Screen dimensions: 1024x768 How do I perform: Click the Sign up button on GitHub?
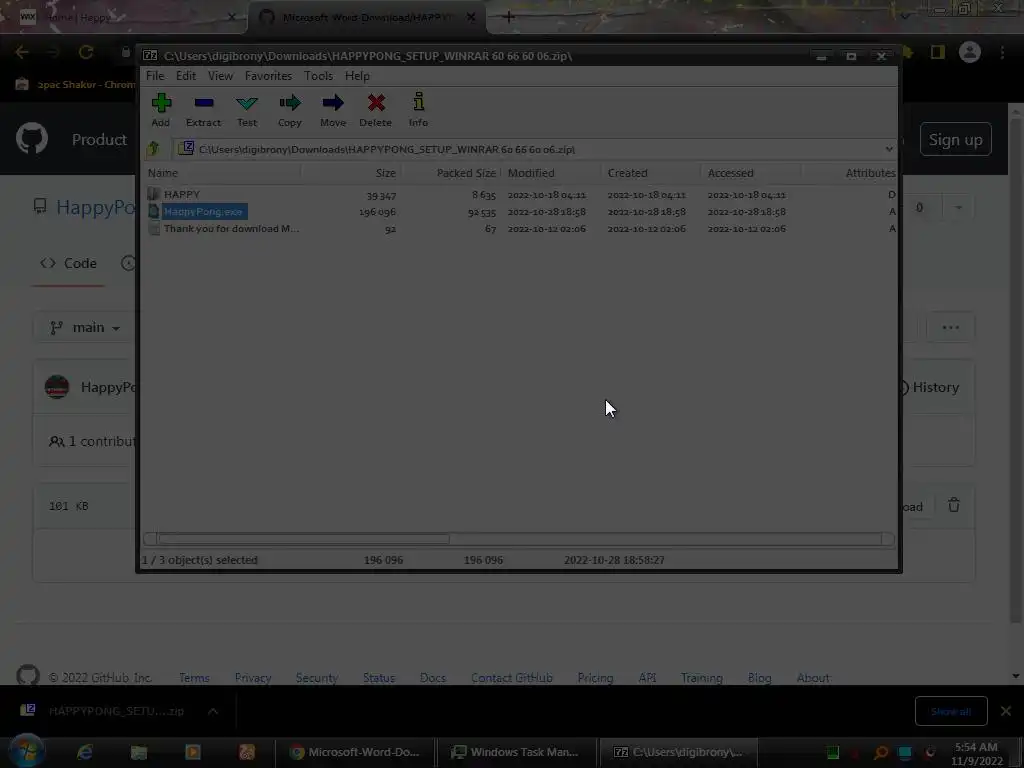point(955,139)
